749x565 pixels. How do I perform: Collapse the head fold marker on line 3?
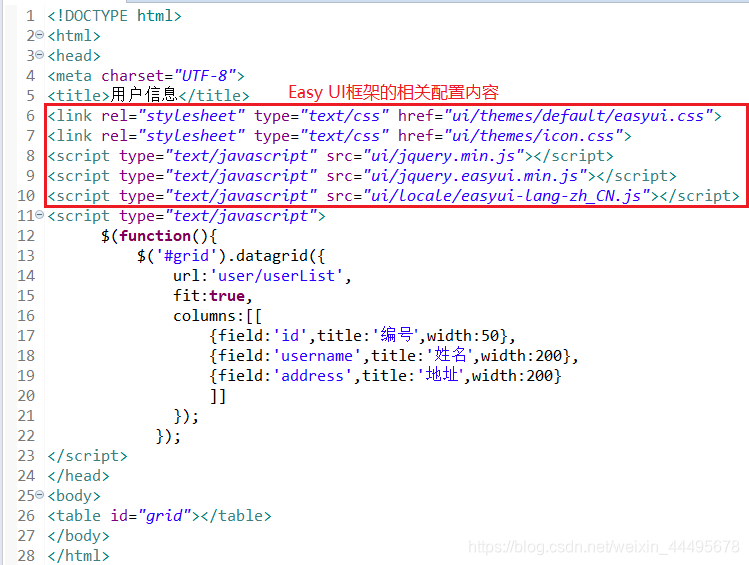40,55
